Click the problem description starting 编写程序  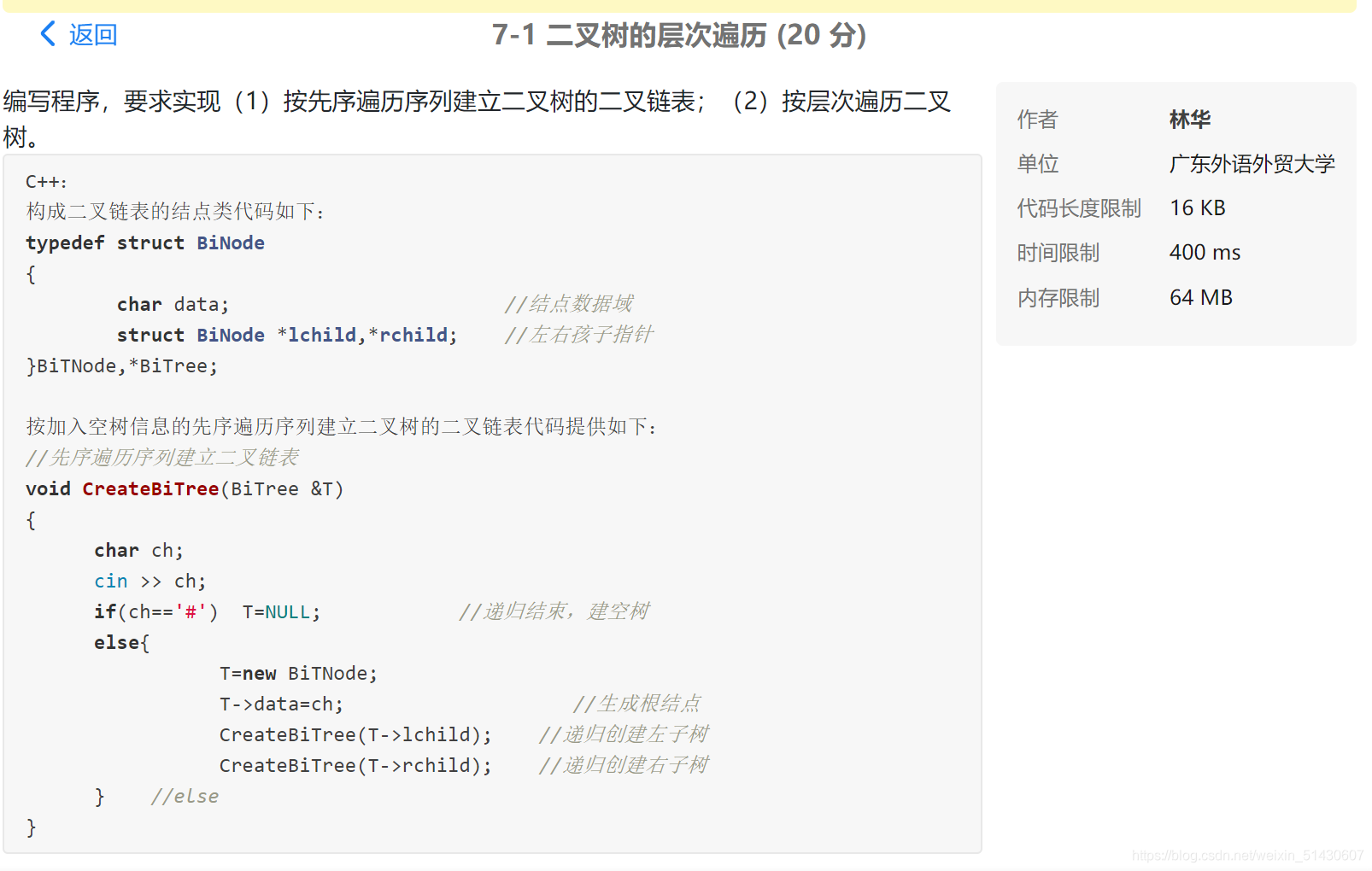(x=478, y=119)
